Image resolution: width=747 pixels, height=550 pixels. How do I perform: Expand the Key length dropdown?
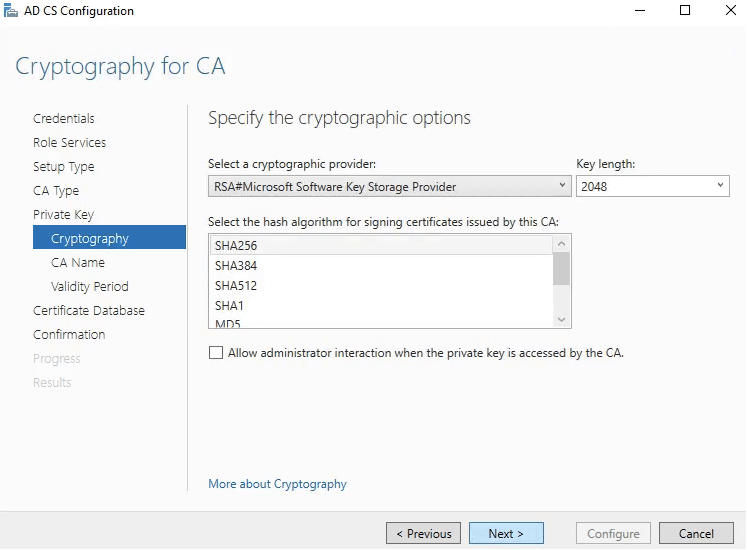coord(652,186)
